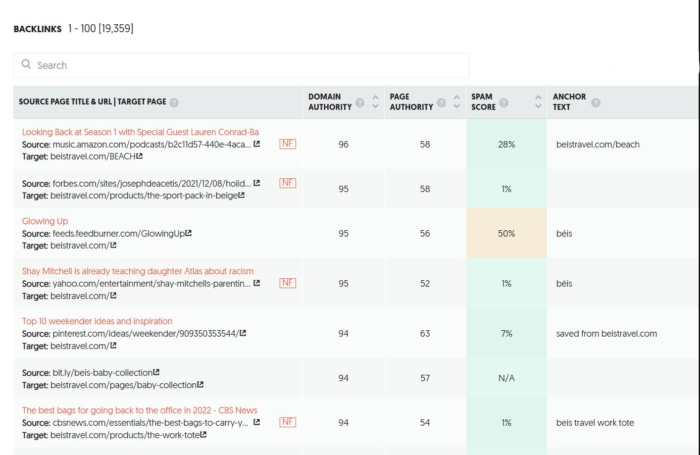This screenshot has width=700, height=455.
Task: Open help icon next to Page Authority
Action: (x=441, y=103)
